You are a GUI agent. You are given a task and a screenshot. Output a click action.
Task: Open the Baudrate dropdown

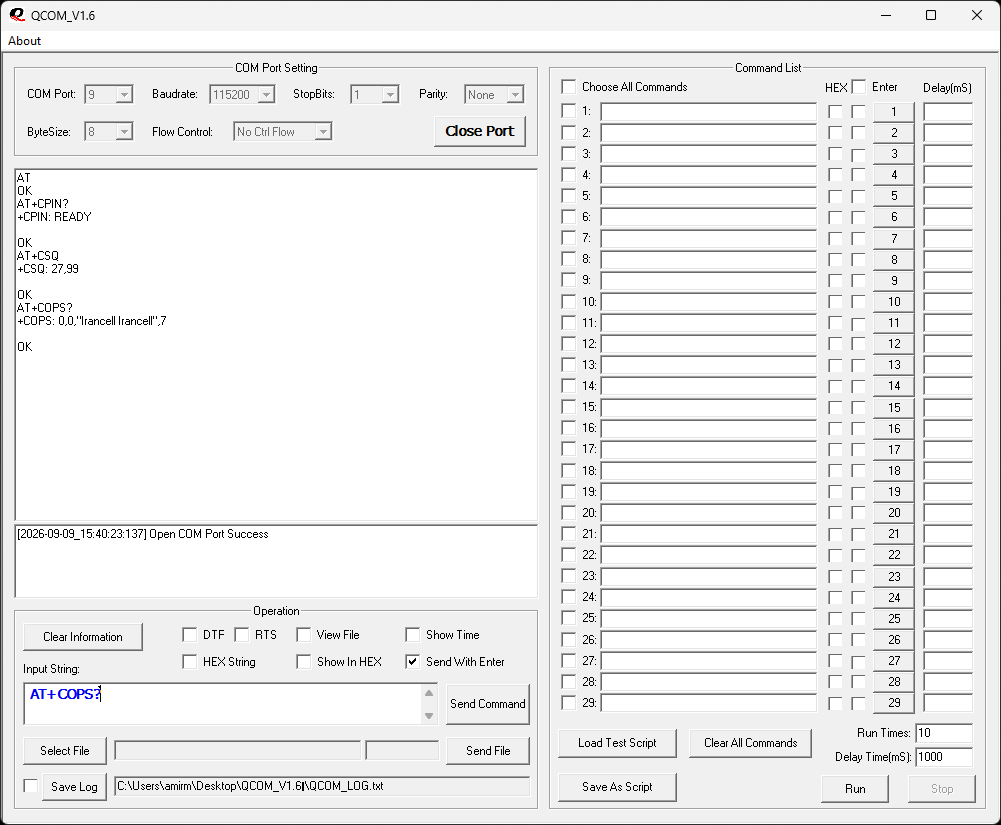(x=266, y=95)
